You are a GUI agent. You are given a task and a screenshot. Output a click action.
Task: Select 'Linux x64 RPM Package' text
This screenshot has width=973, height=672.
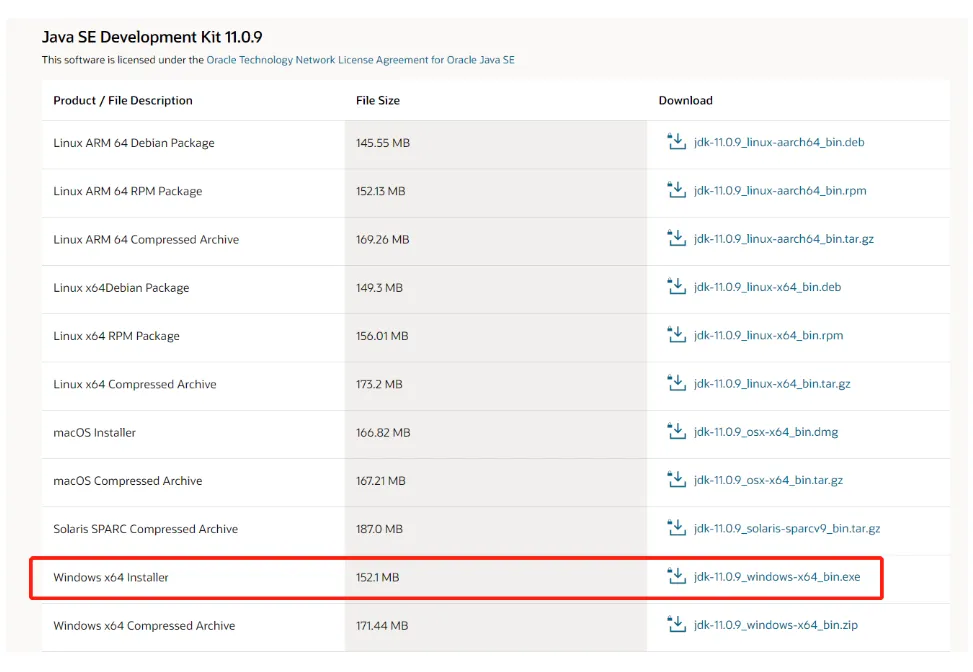116,336
